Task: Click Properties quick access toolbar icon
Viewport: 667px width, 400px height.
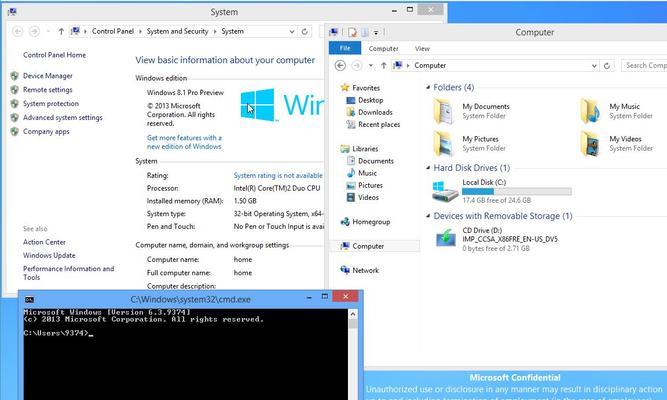Action: pos(352,32)
